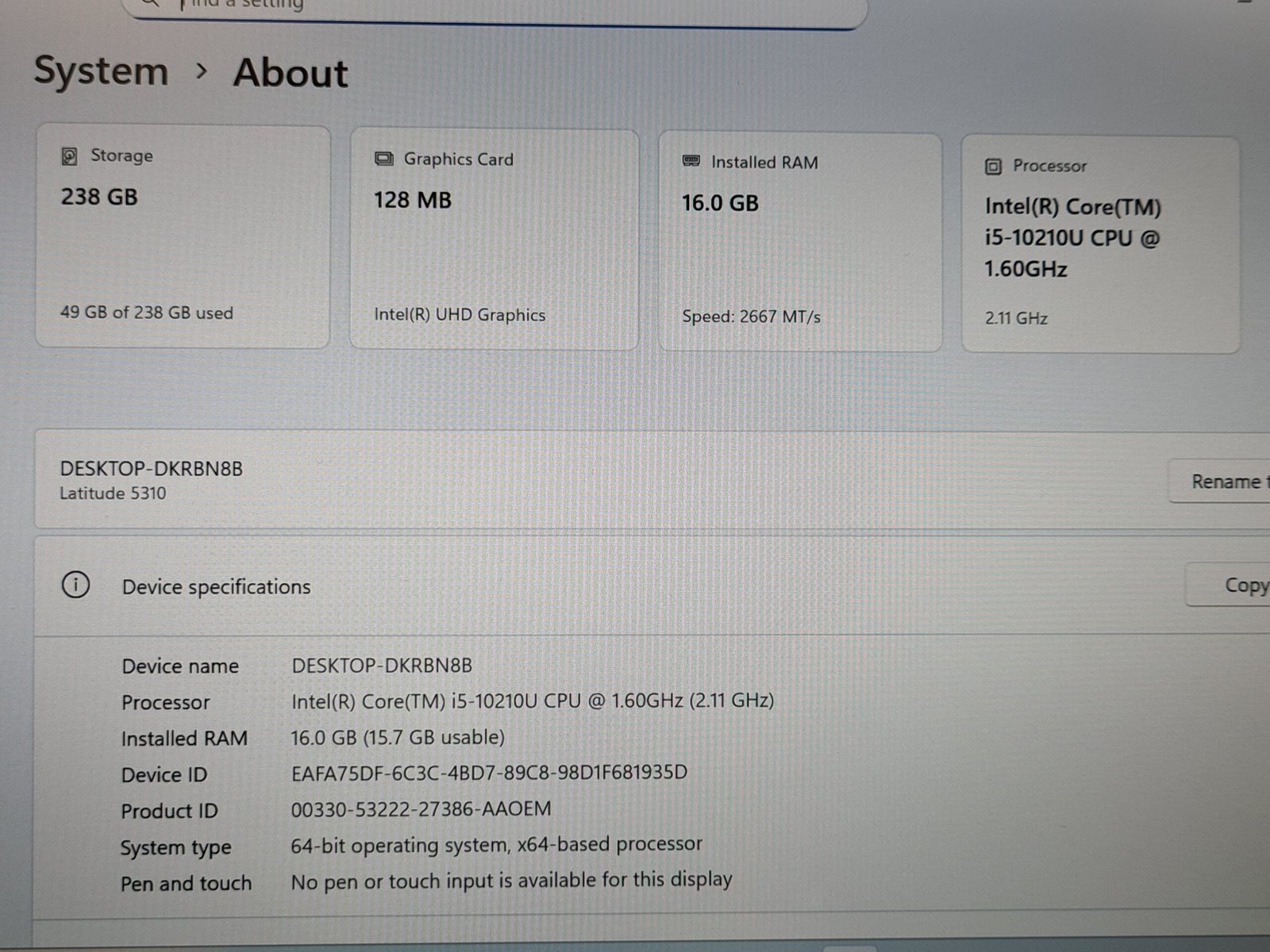
Task: Rename this PC using Rename button
Action: coord(1226,482)
